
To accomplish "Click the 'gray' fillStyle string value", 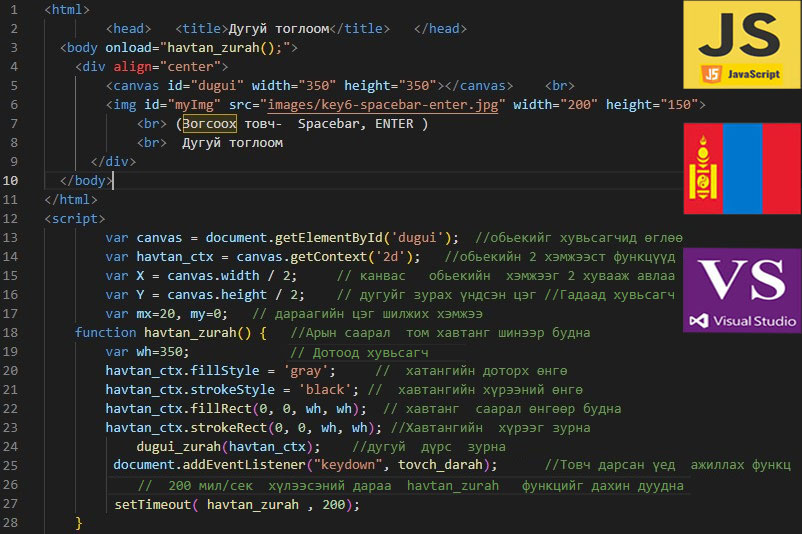I will [x=300, y=371].
